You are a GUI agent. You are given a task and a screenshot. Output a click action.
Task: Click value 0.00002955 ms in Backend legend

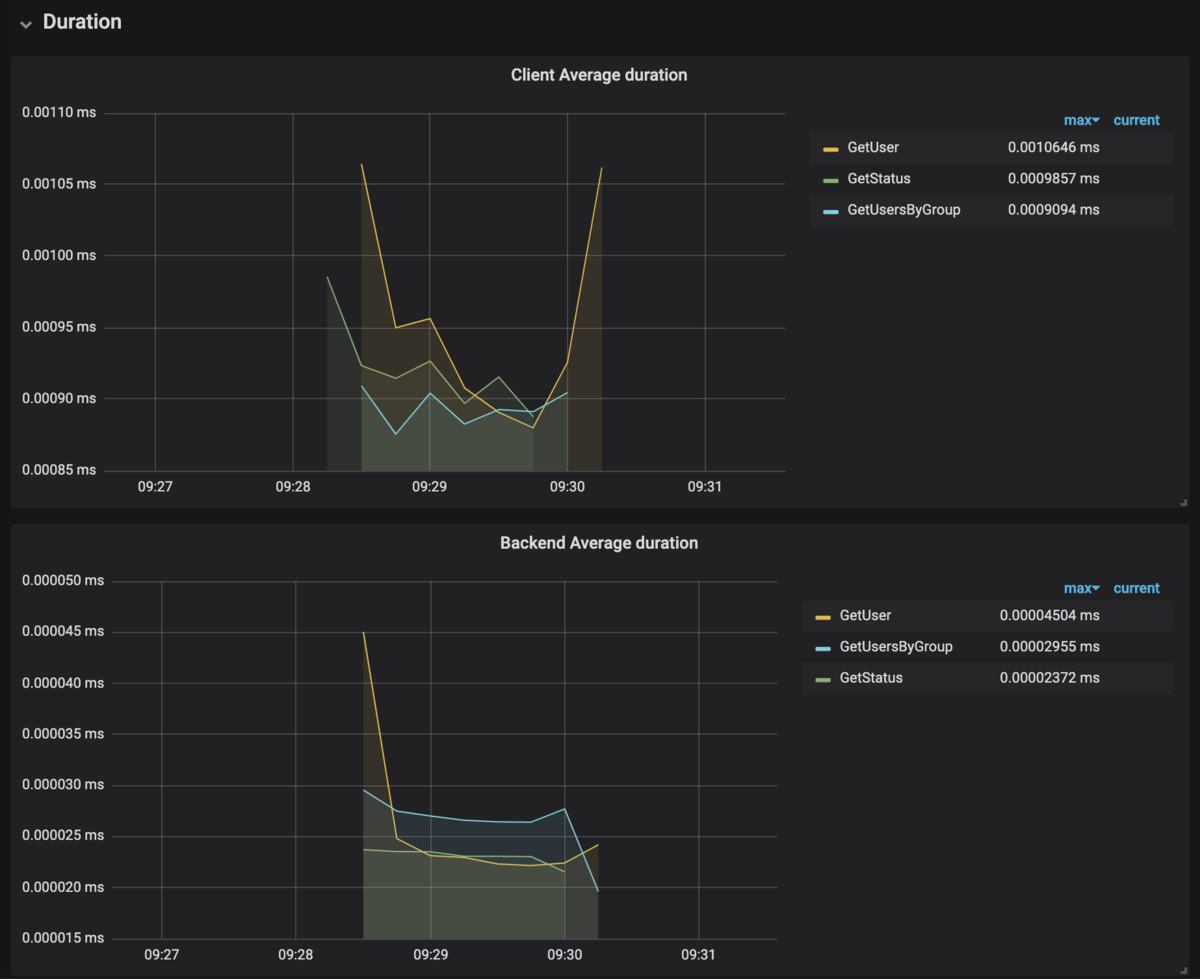(1050, 647)
